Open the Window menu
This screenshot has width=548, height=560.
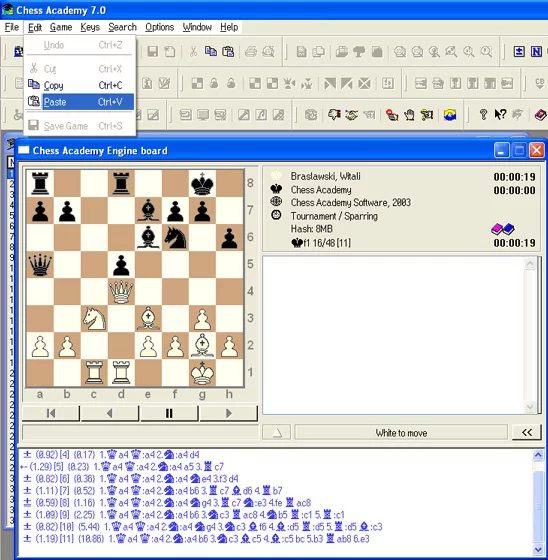197,27
